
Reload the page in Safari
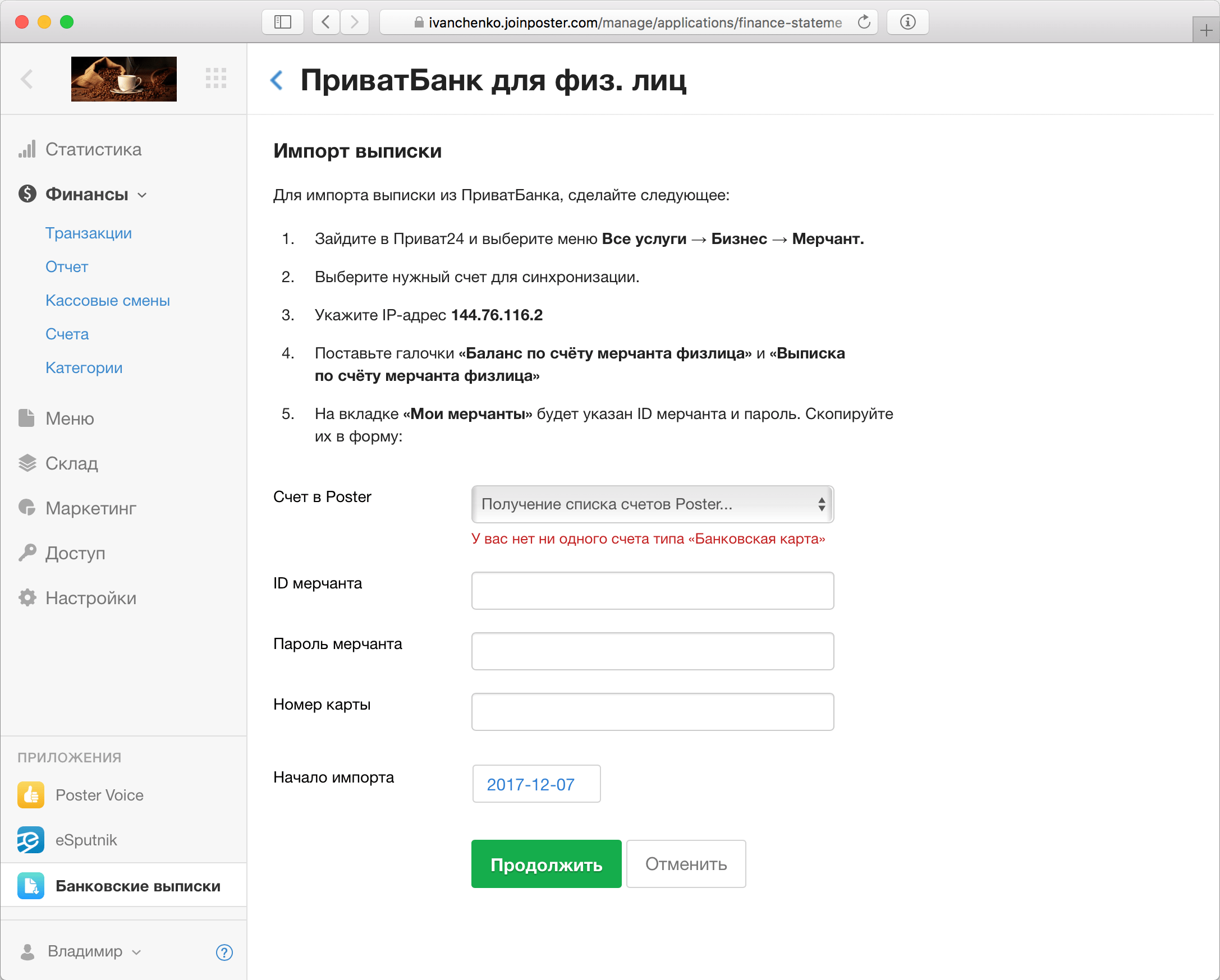tap(864, 22)
